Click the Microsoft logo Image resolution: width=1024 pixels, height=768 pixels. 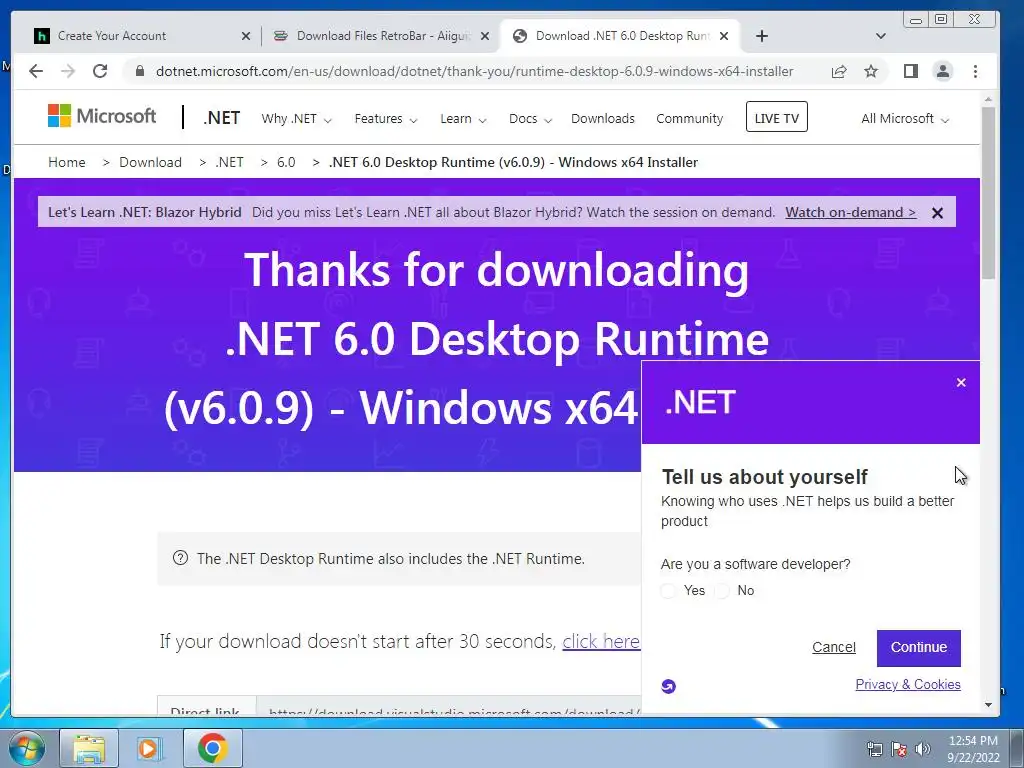coord(102,116)
